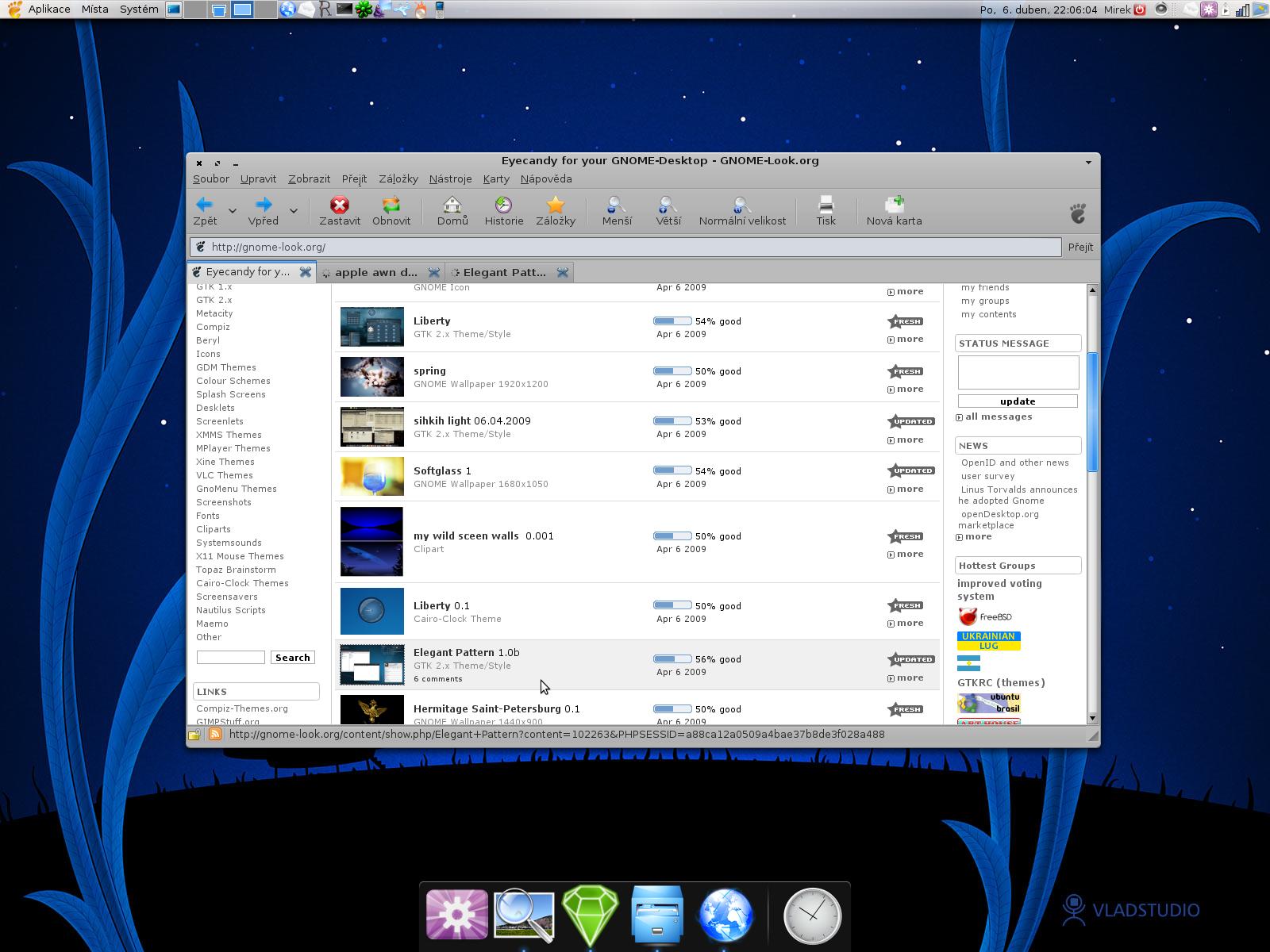Viewport: 1270px width, 952px height.
Task: Go to home page via Domů
Action: [452, 211]
